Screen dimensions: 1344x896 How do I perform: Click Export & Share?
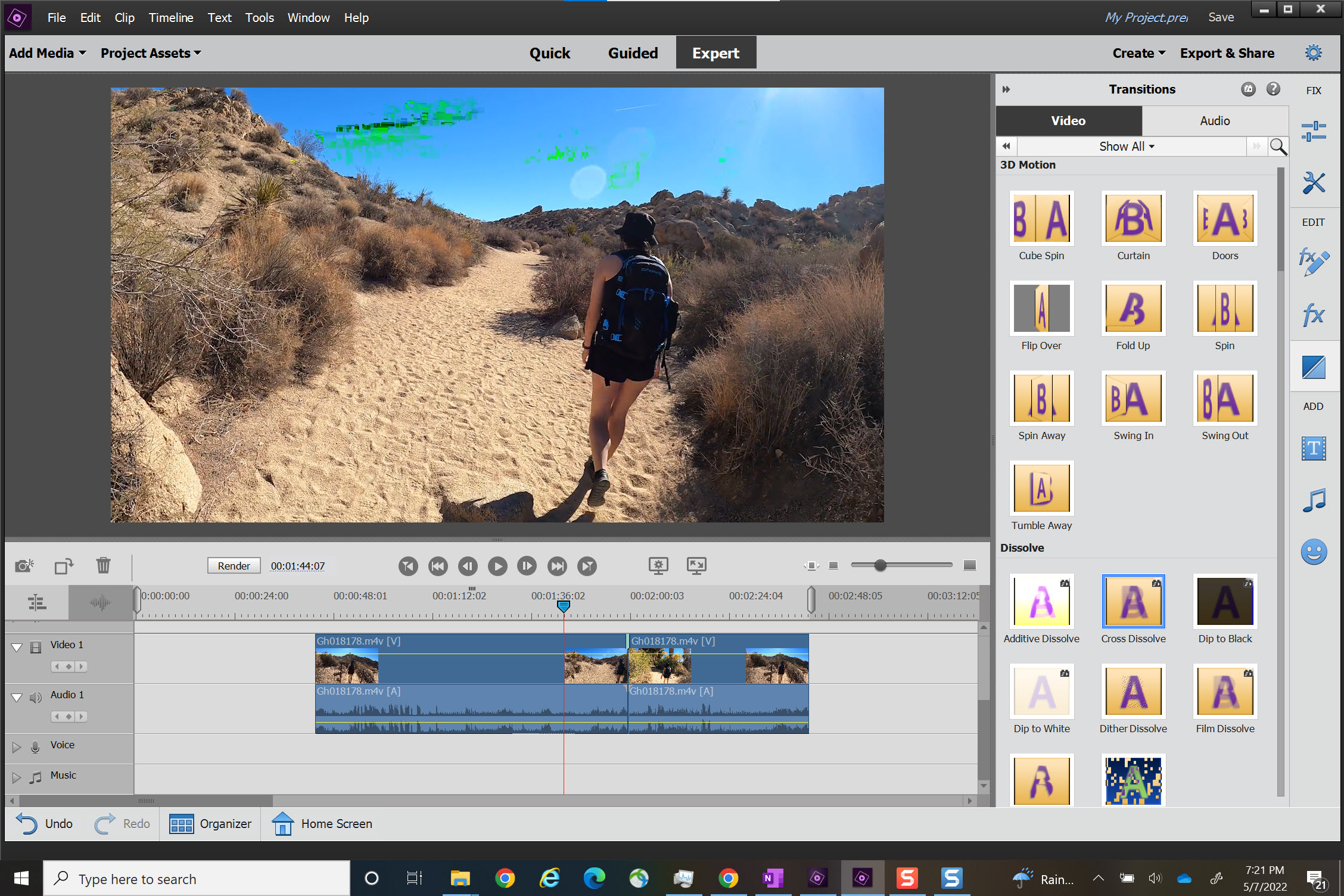1227,52
